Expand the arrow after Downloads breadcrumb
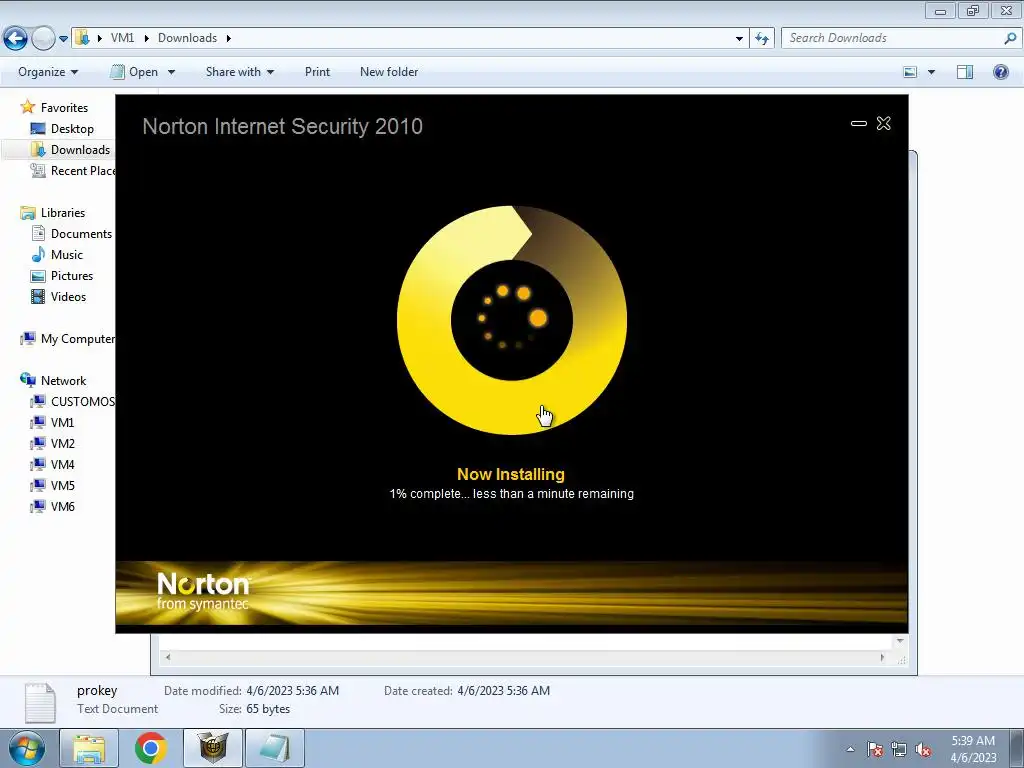 tap(229, 38)
